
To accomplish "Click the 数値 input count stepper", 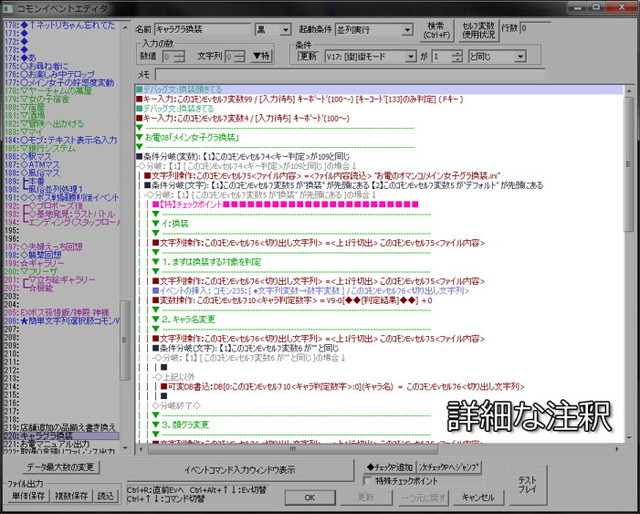I will click(x=179, y=56).
